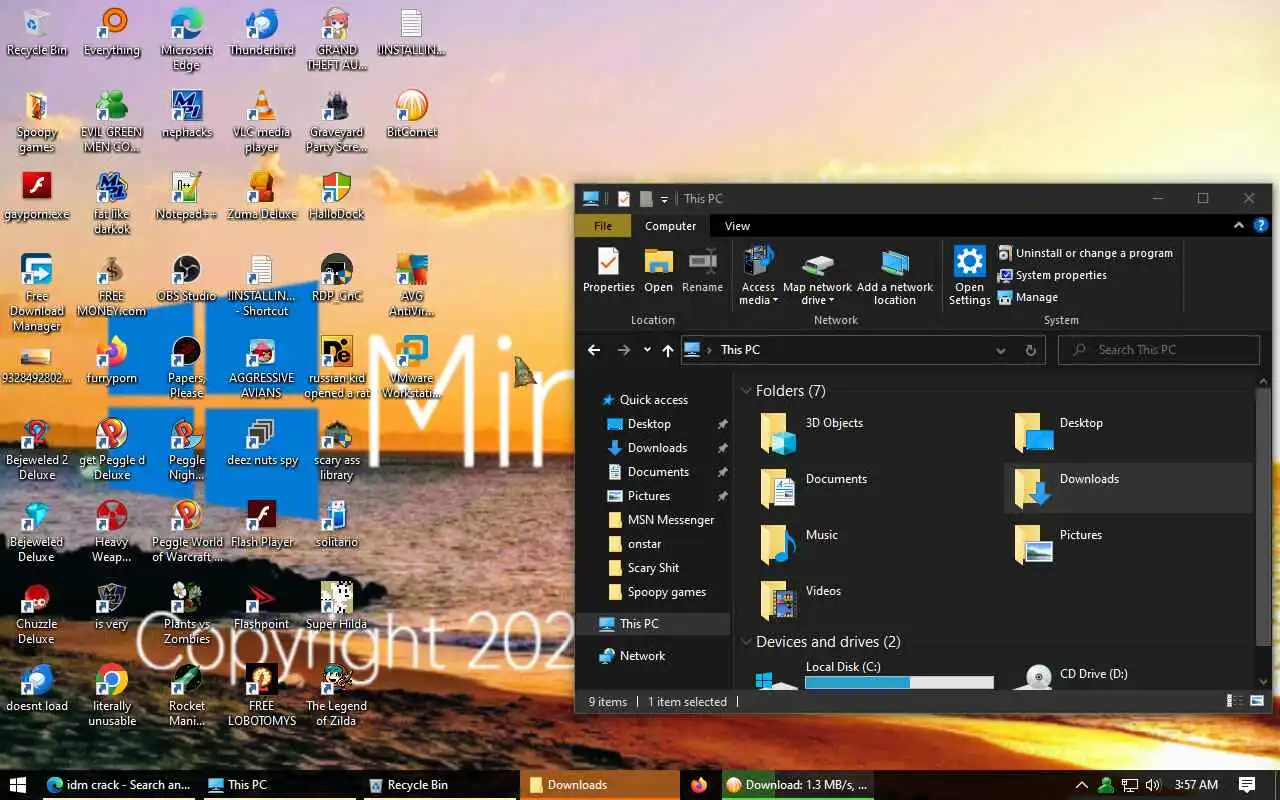1280x800 pixels.
Task: Click the Search This PC field
Action: [1160, 350]
